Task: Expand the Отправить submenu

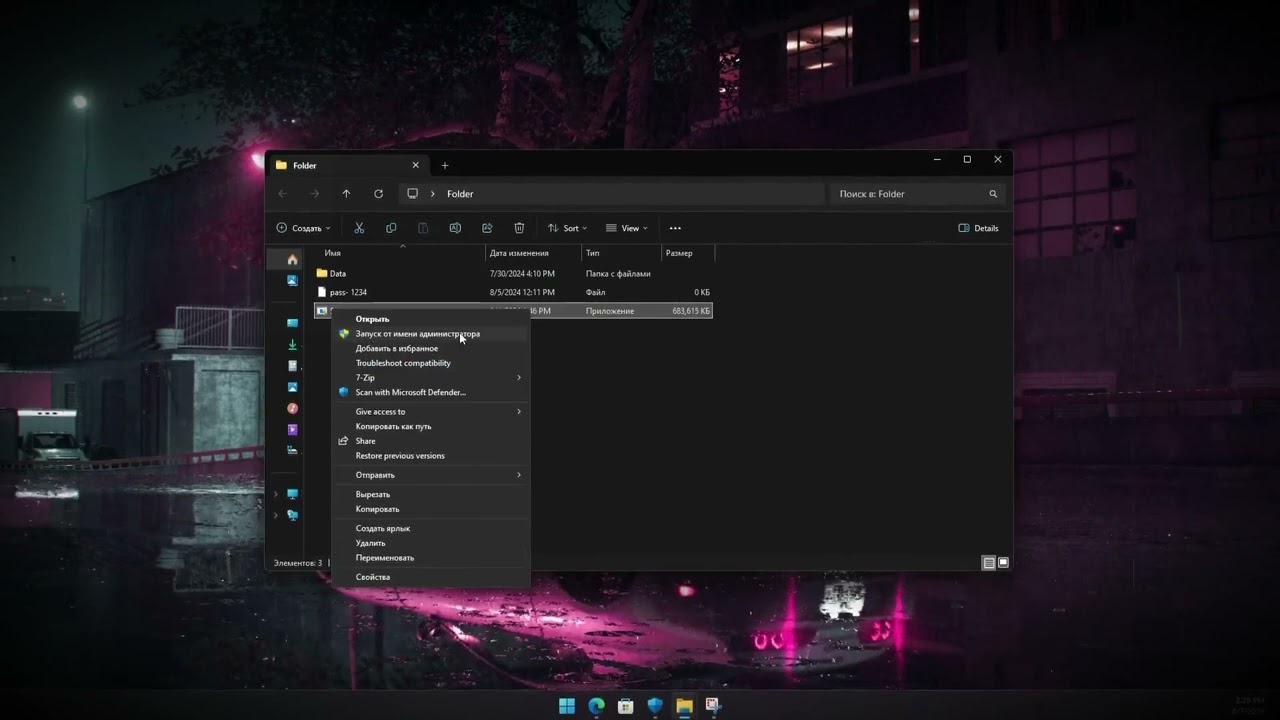Action: (430, 475)
